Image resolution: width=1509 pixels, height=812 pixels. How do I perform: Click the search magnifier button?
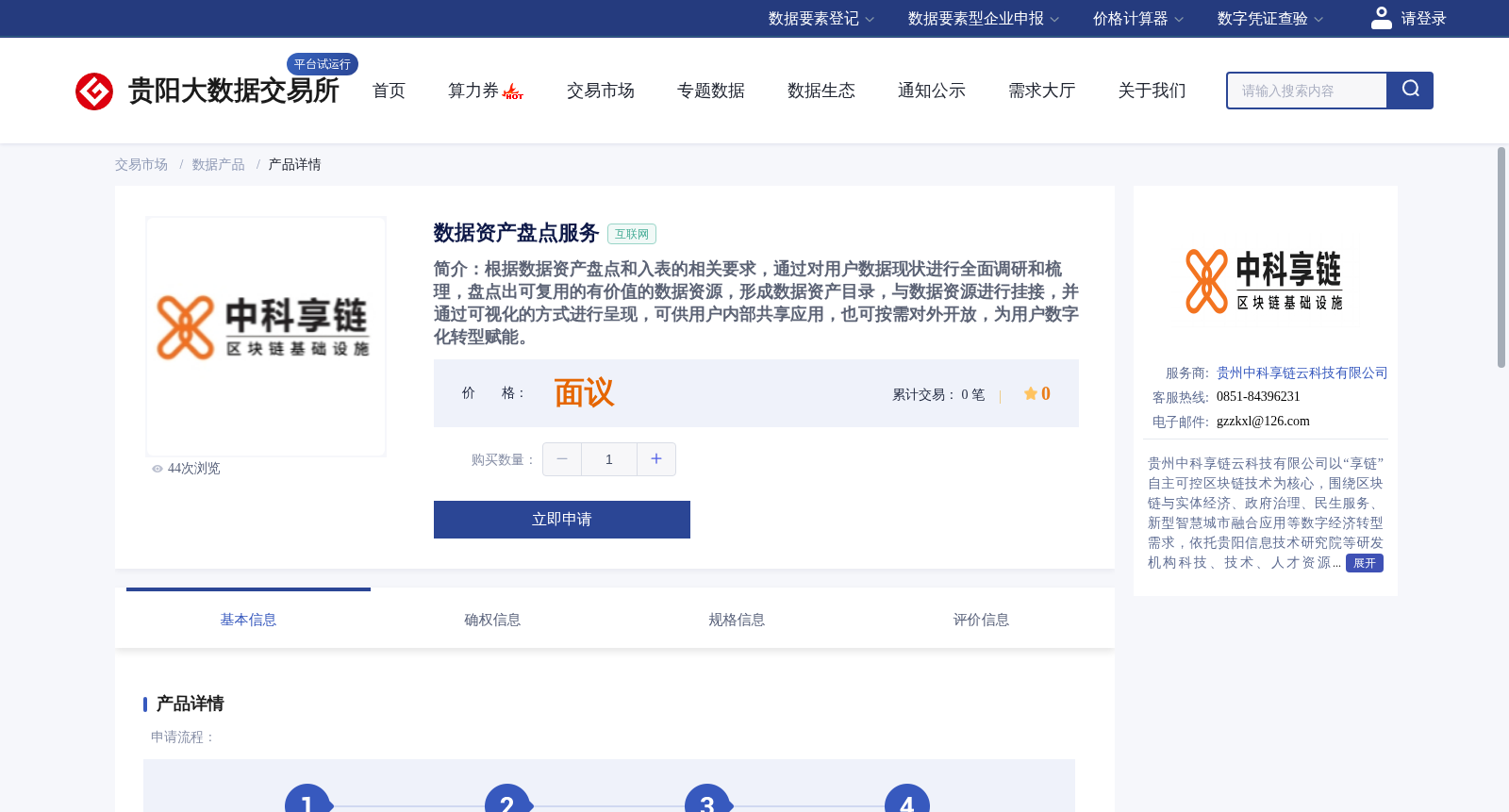[x=1410, y=91]
